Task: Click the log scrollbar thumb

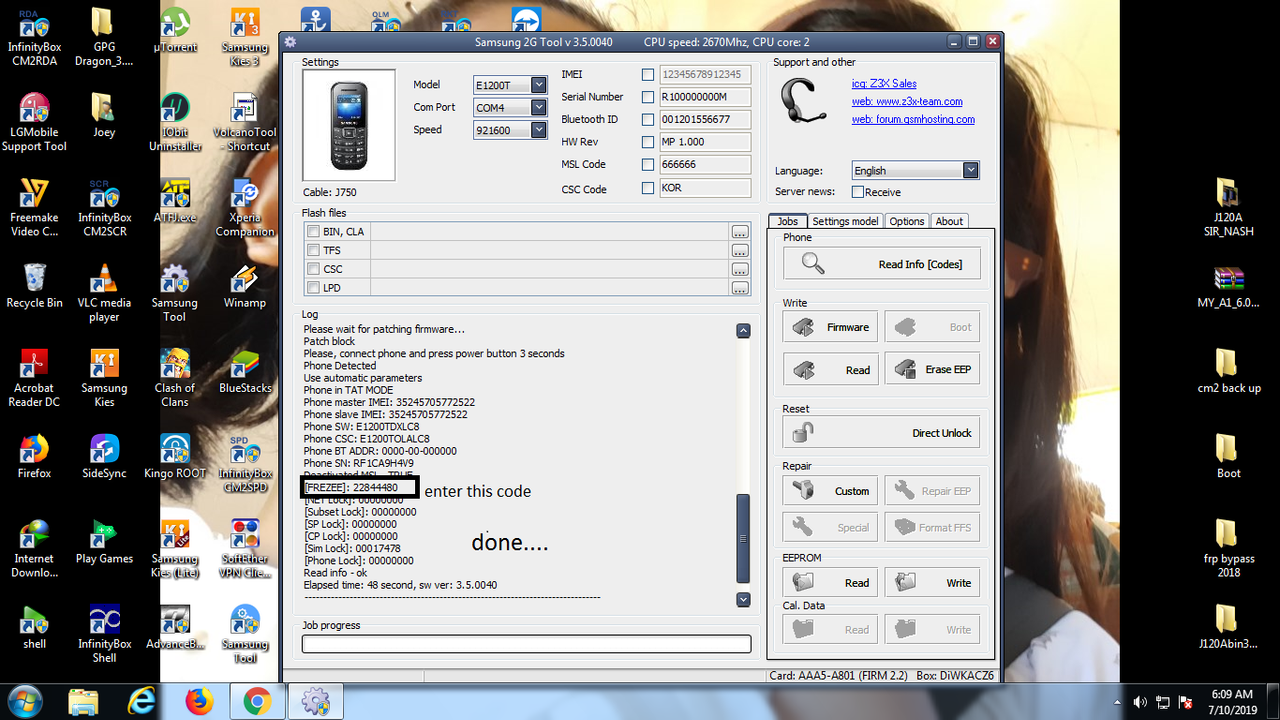Action: tap(743, 537)
